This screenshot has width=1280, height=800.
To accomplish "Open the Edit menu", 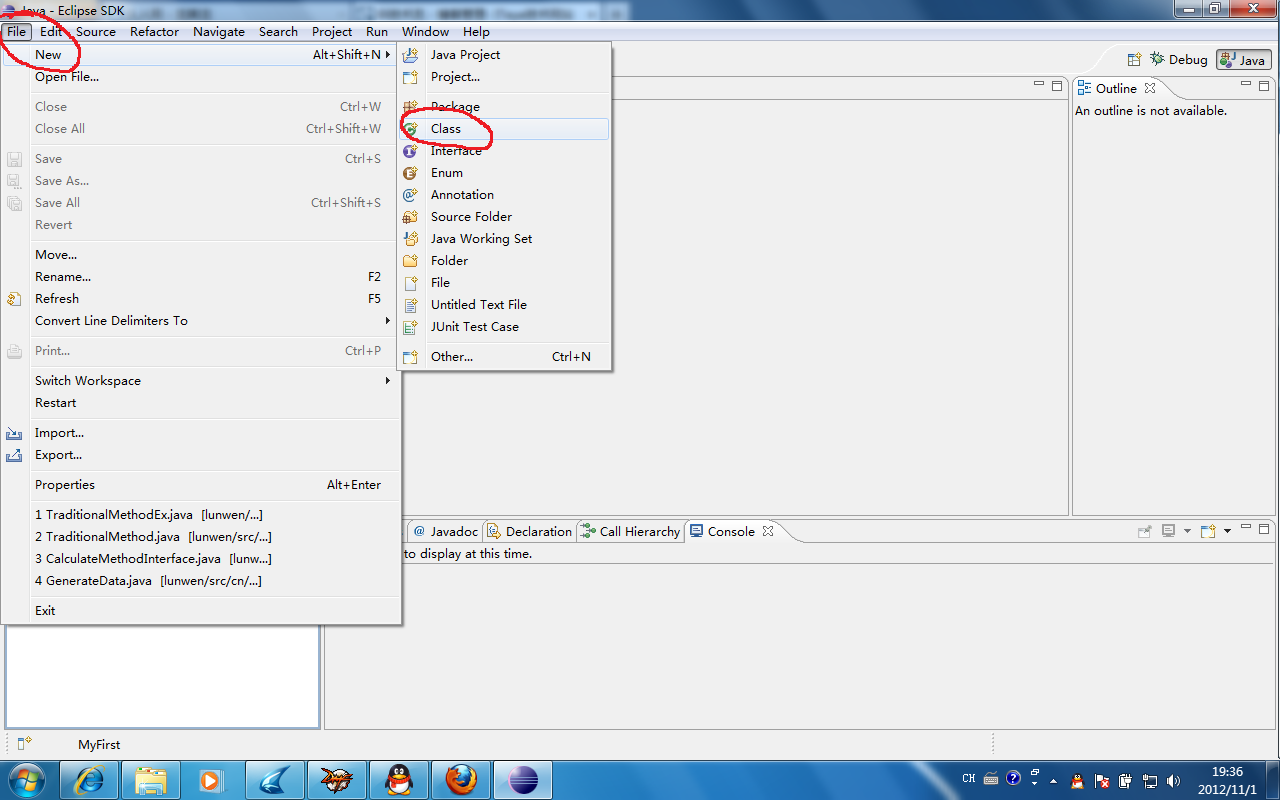I will pyautogui.click(x=51, y=32).
